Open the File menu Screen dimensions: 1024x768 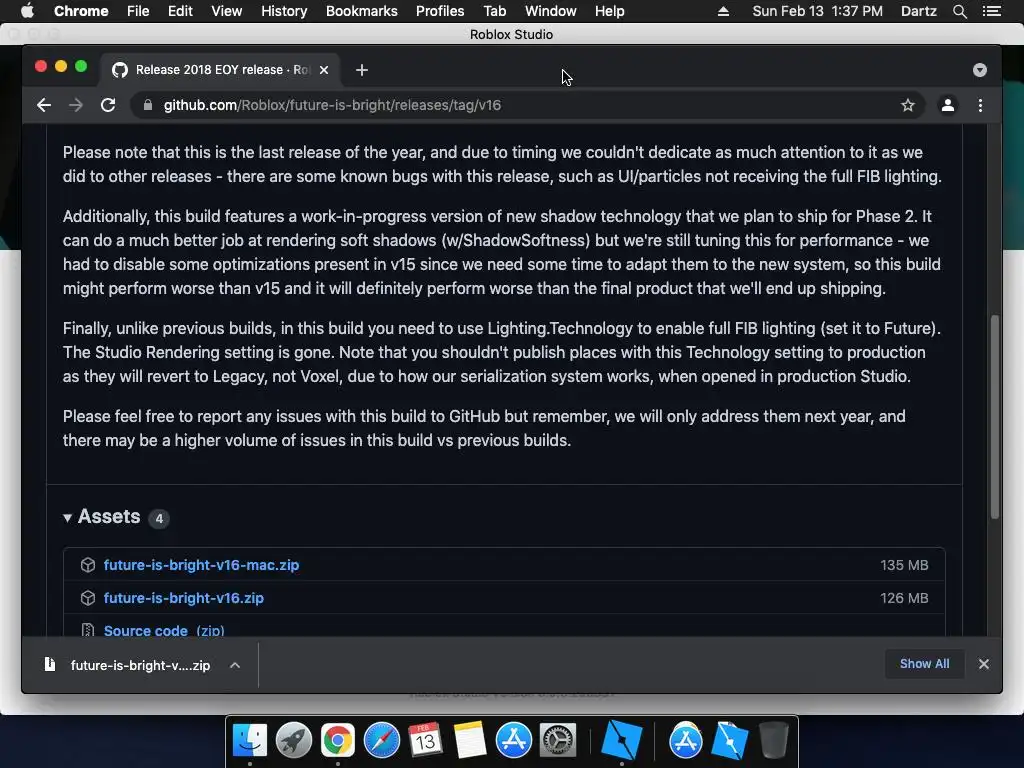[x=138, y=11]
